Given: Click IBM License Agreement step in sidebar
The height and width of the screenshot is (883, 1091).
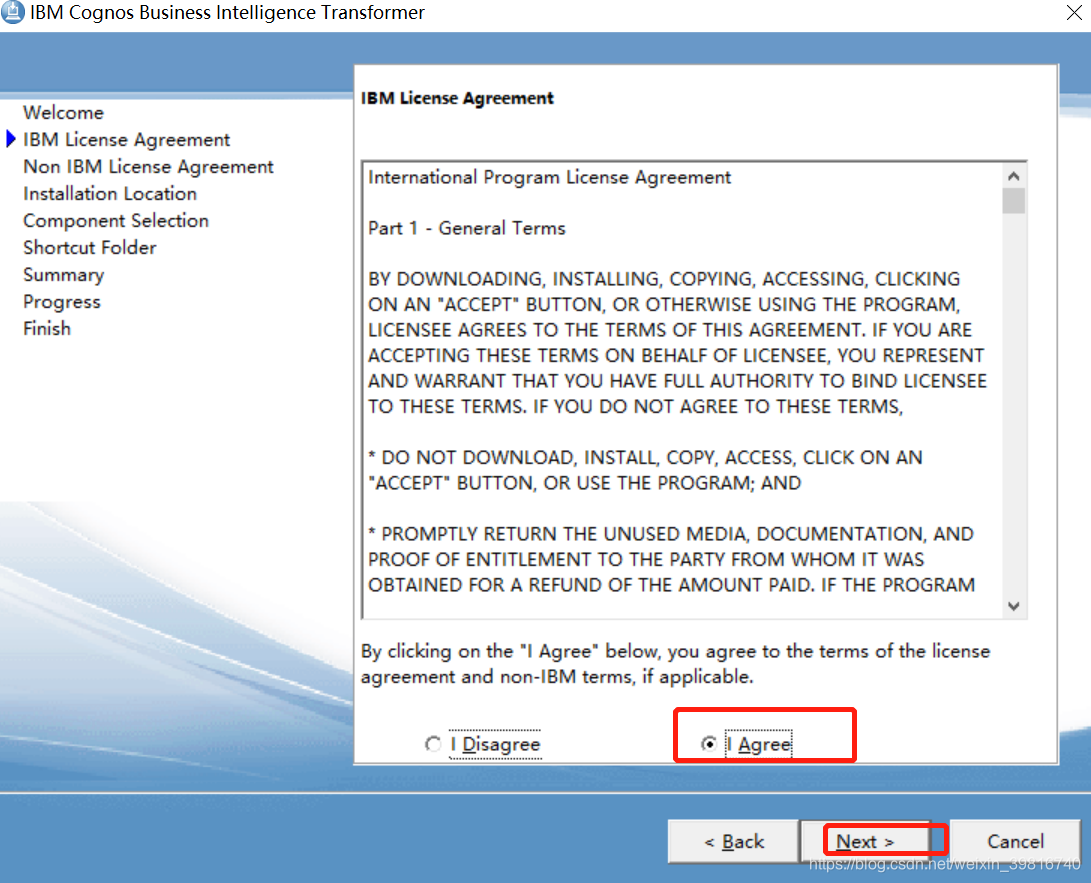Looking at the screenshot, I should (x=127, y=140).
